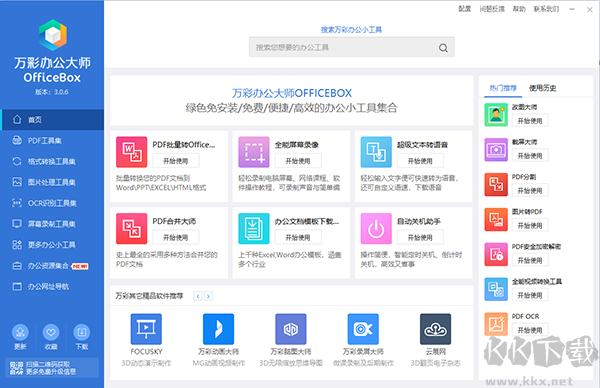Image resolution: width=600 pixels, height=388 pixels.
Task: Show previous recommended software with left arrow
Action: pyautogui.click(x=198, y=296)
